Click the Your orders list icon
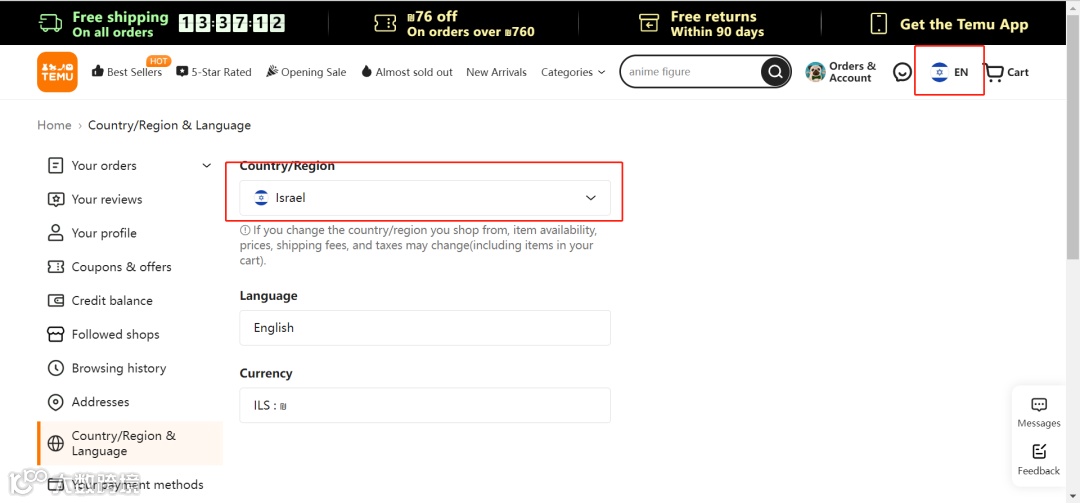The image size is (1080, 503). [x=55, y=165]
